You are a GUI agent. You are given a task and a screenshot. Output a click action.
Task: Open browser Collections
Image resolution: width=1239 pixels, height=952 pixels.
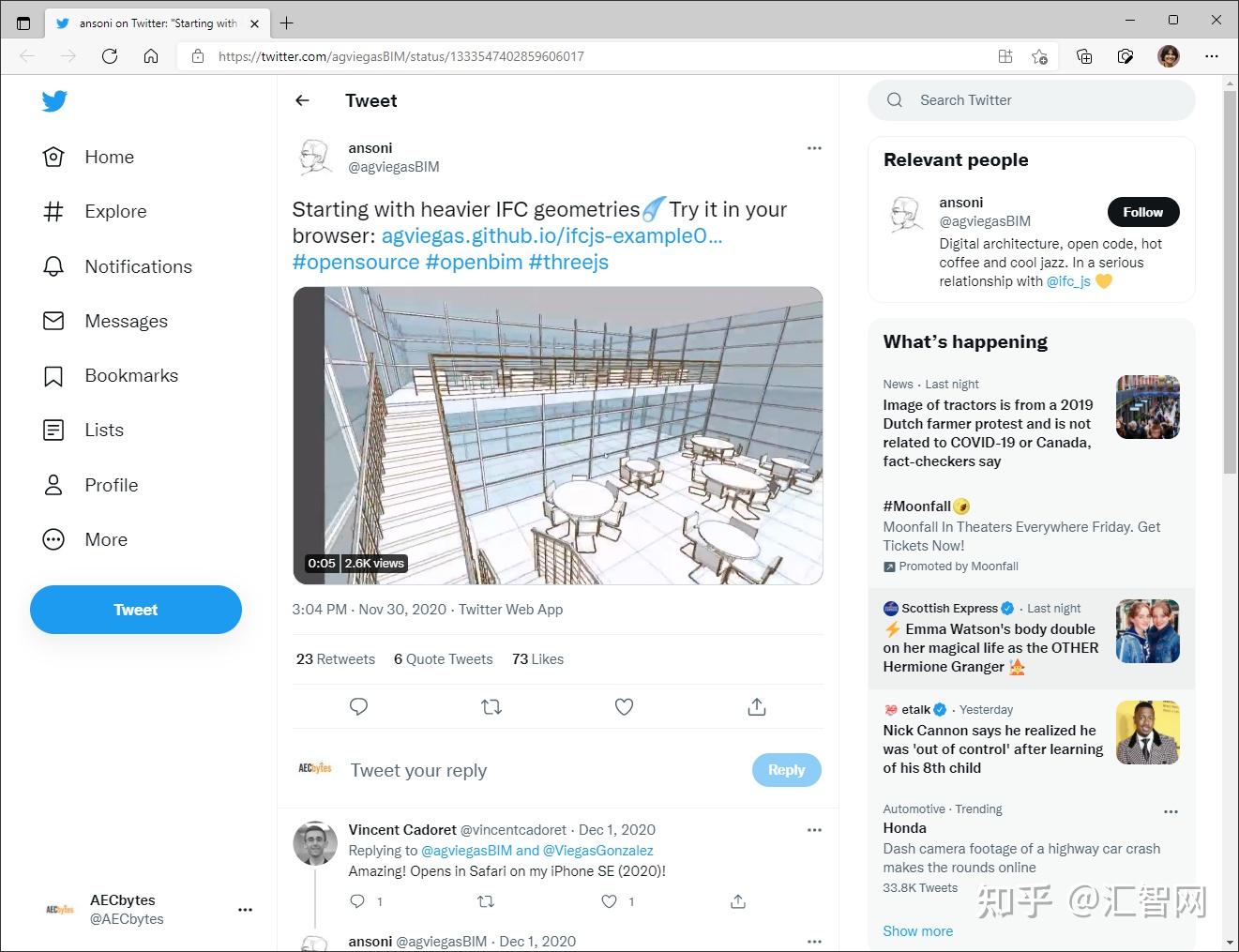[1084, 56]
